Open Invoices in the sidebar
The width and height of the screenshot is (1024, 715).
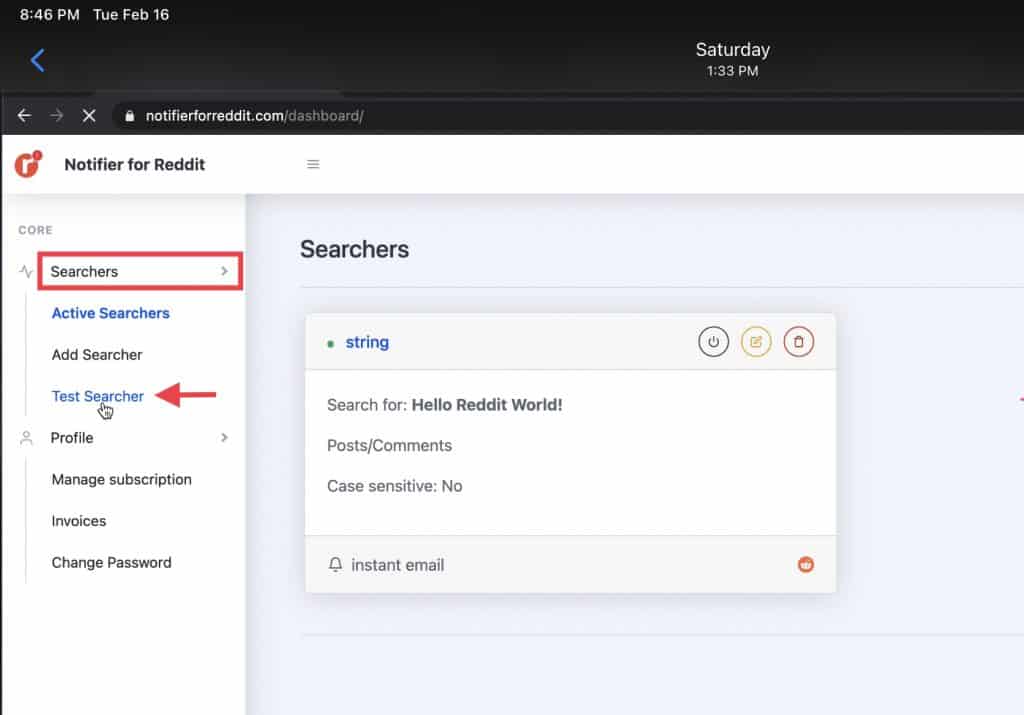[78, 521]
